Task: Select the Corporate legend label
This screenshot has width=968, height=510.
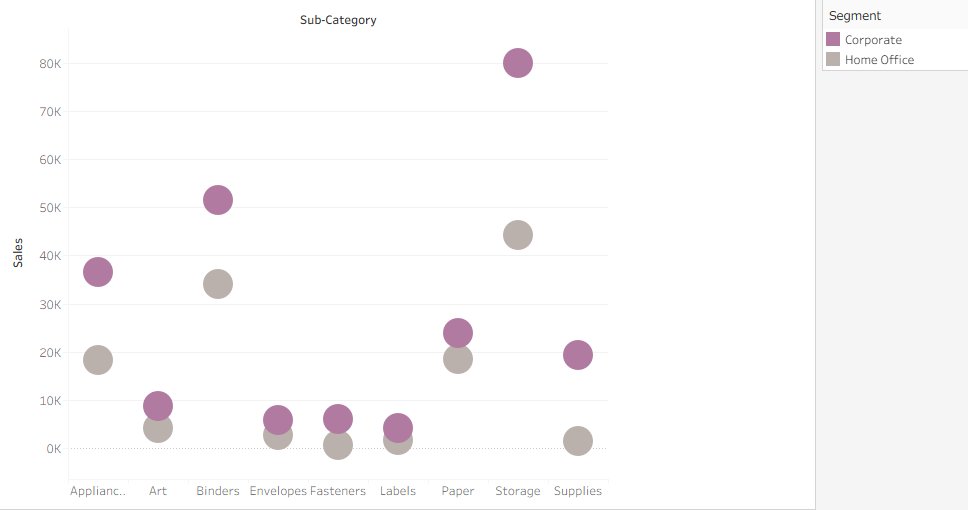Action: pos(873,40)
